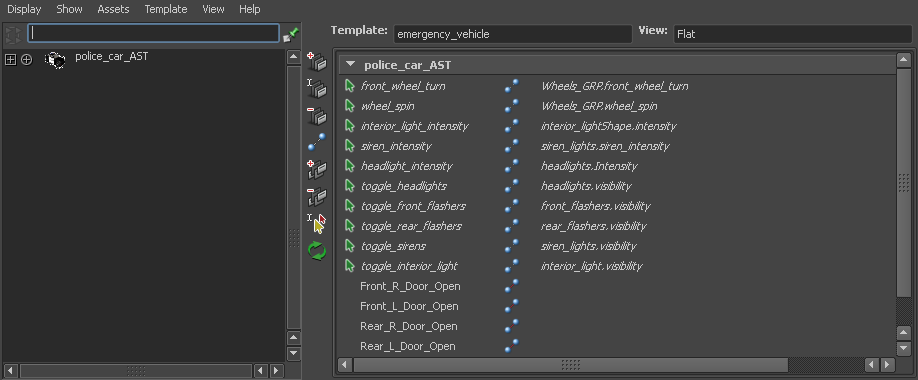Open the Help menu

(249, 9)
